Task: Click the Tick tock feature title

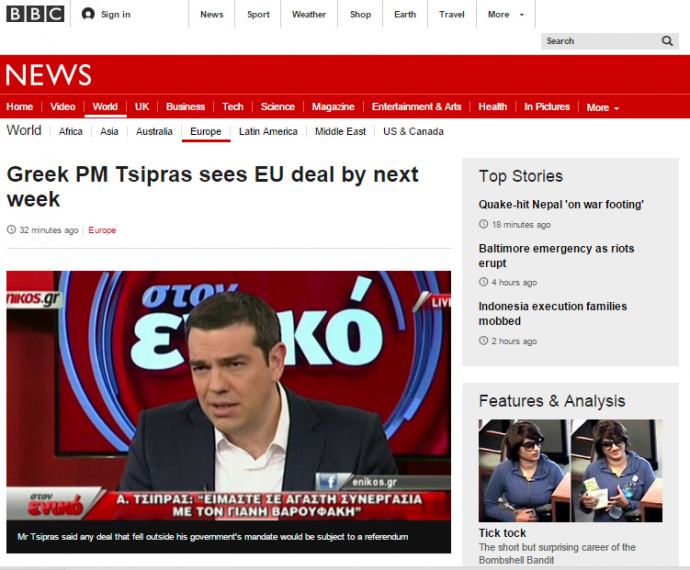Action: coord(502,533)
